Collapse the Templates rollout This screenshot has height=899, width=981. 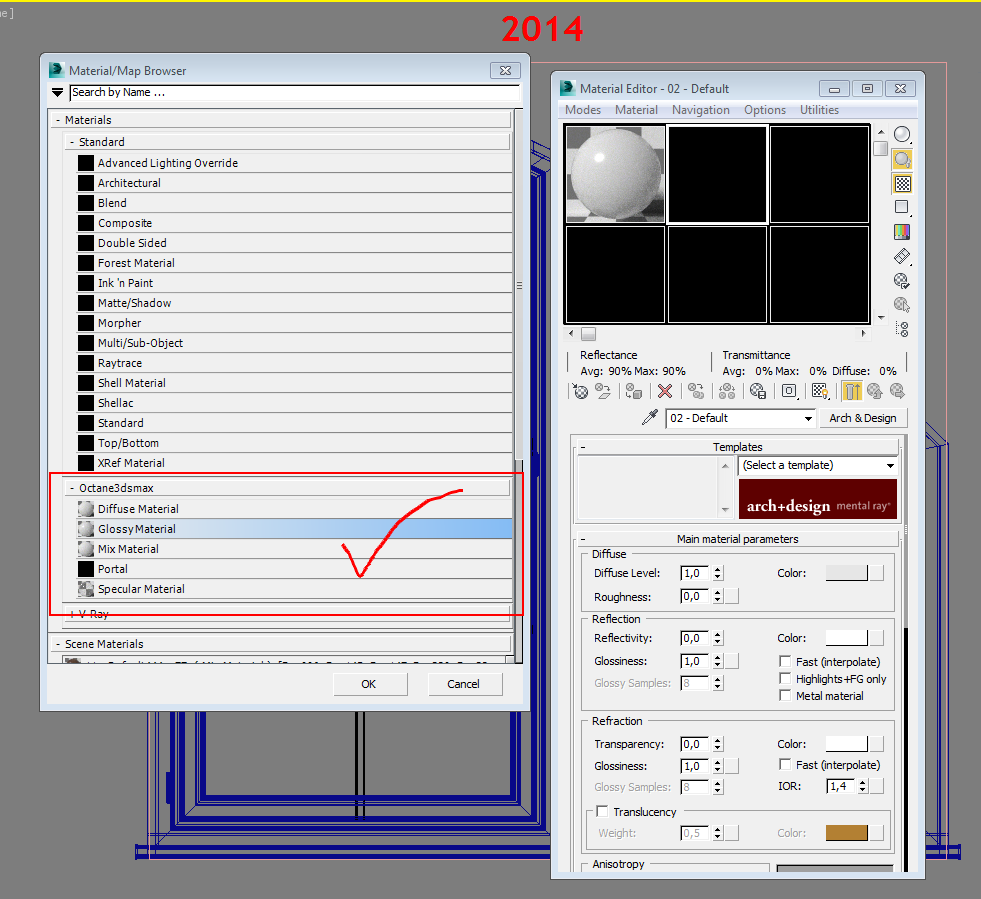583,447
